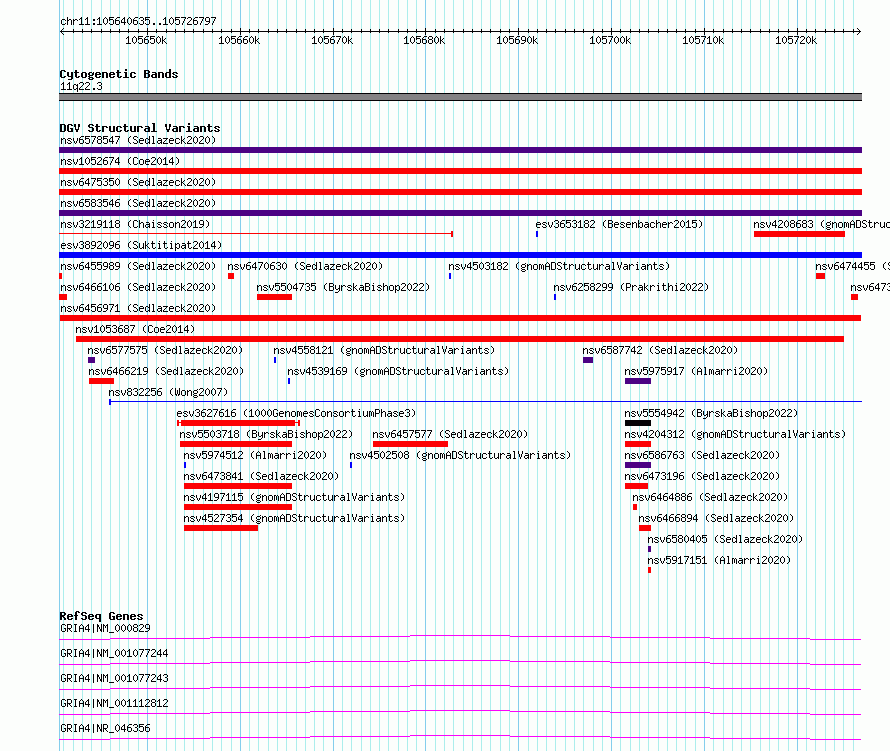Select nsv4527354 (gnomADStructuralVariants) label
890x751 pixels.
(x=294, y=518)
